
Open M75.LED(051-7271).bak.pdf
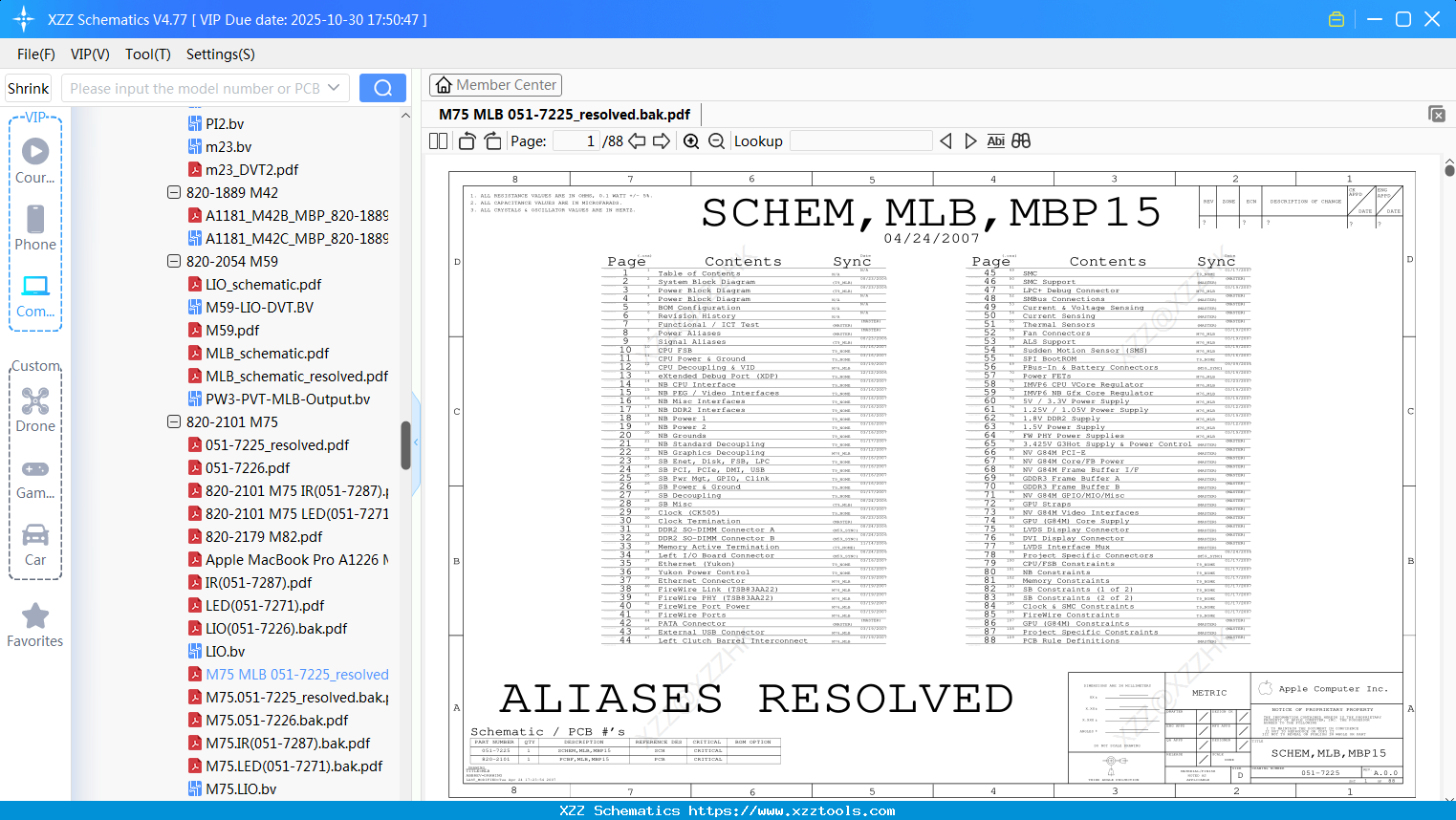[x=294, y=766]
